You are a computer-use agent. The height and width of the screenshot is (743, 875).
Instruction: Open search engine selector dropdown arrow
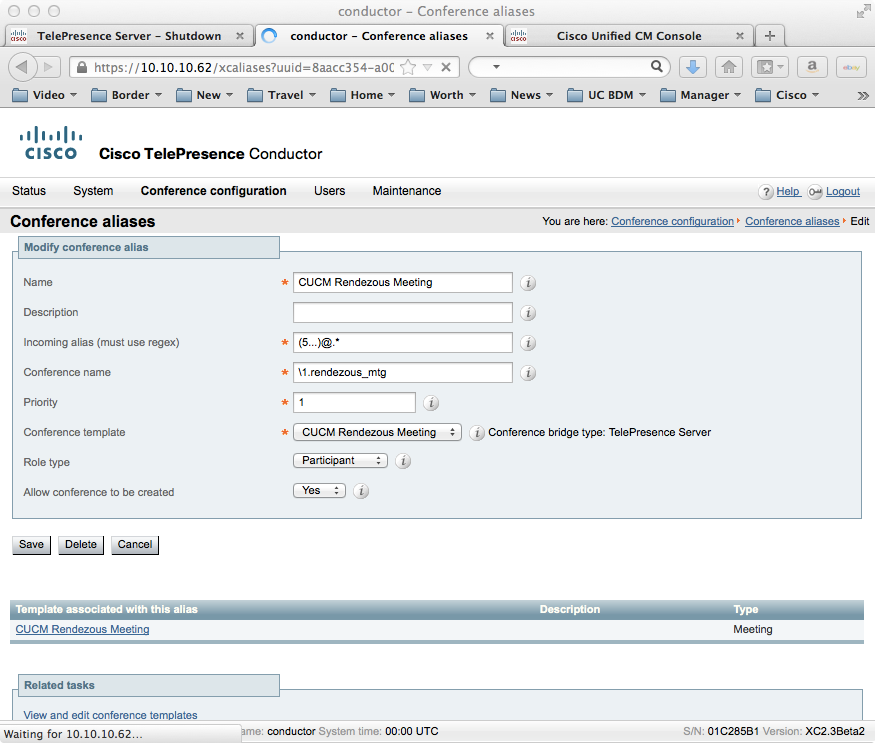tap(496, 67)
